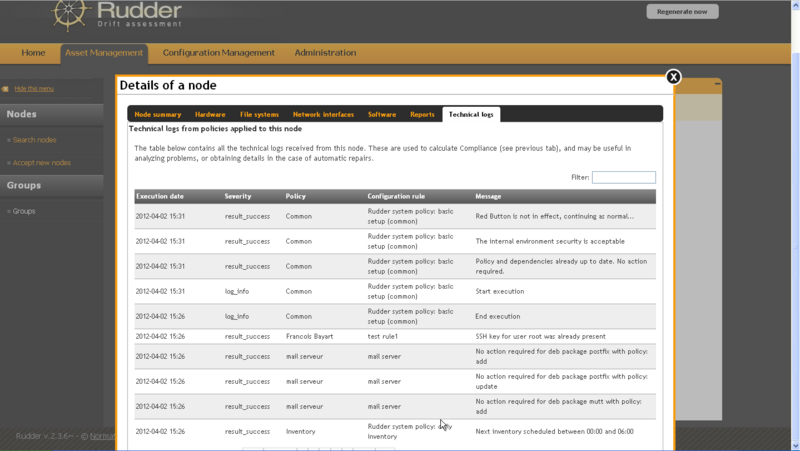Click the Regenerate now button
Viewport: 800px width, 451px height.
[x=682, y=12]
